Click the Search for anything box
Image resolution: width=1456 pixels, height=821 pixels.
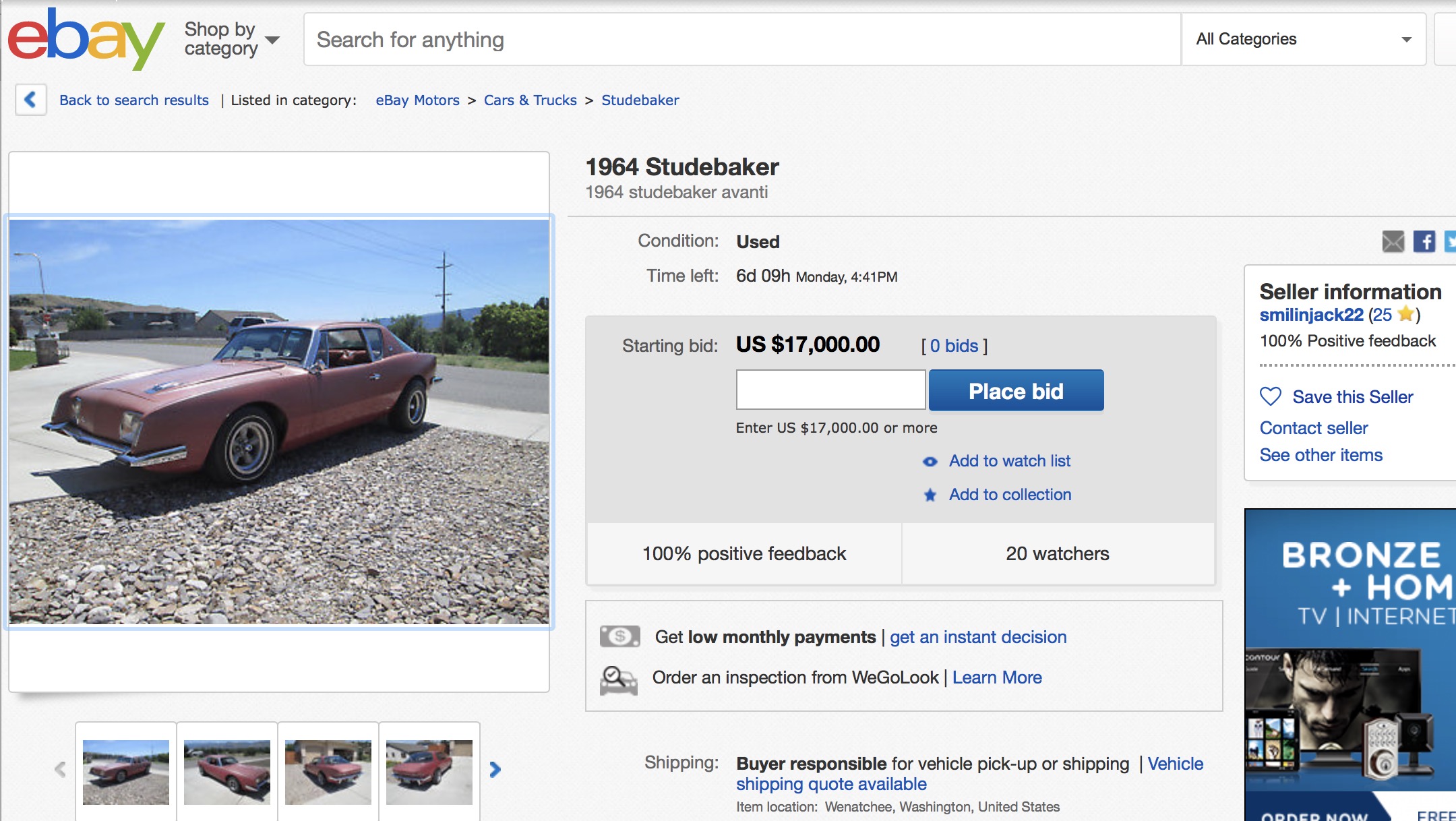741,39
